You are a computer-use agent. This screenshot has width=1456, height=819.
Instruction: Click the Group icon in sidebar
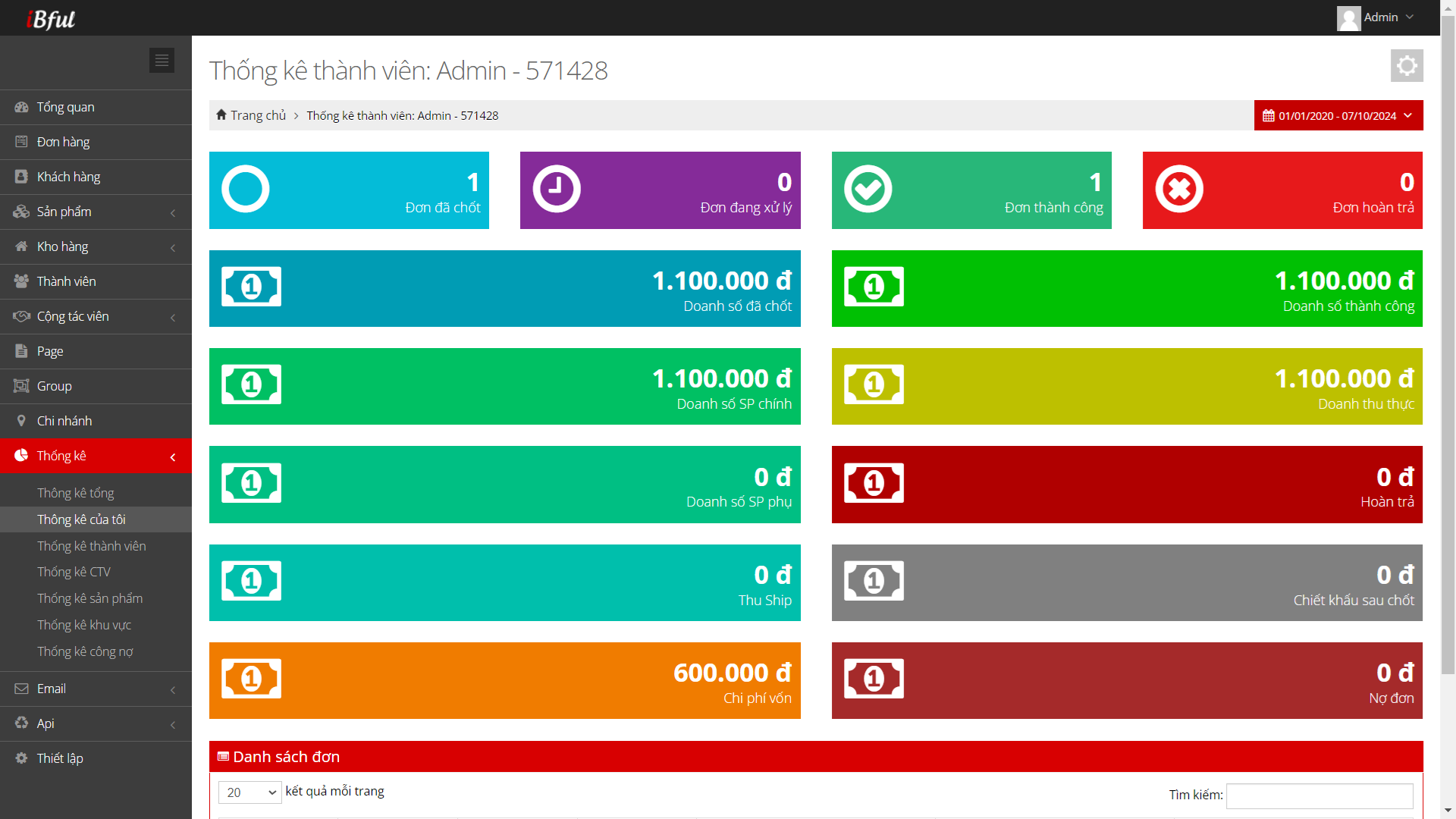click(21, 386)
